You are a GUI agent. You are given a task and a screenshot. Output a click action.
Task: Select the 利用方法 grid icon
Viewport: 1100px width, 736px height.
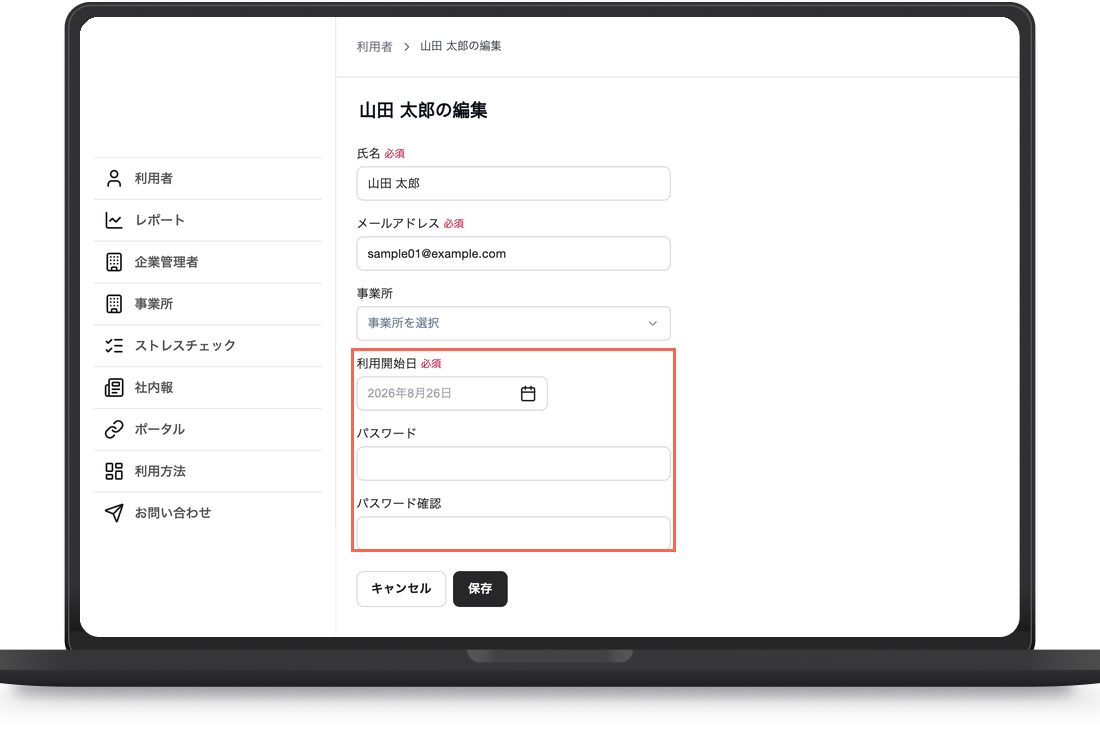[x=114, y=471]
